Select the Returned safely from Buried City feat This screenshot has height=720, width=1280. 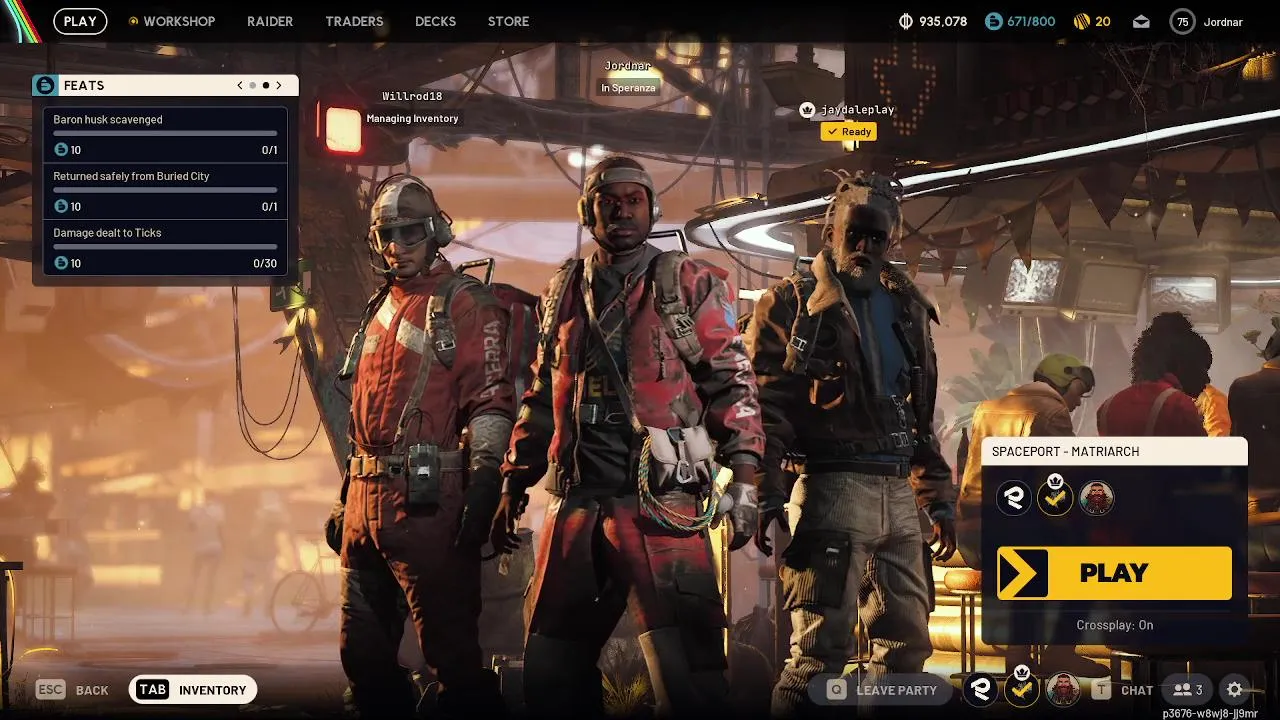[x=165, y=191]
